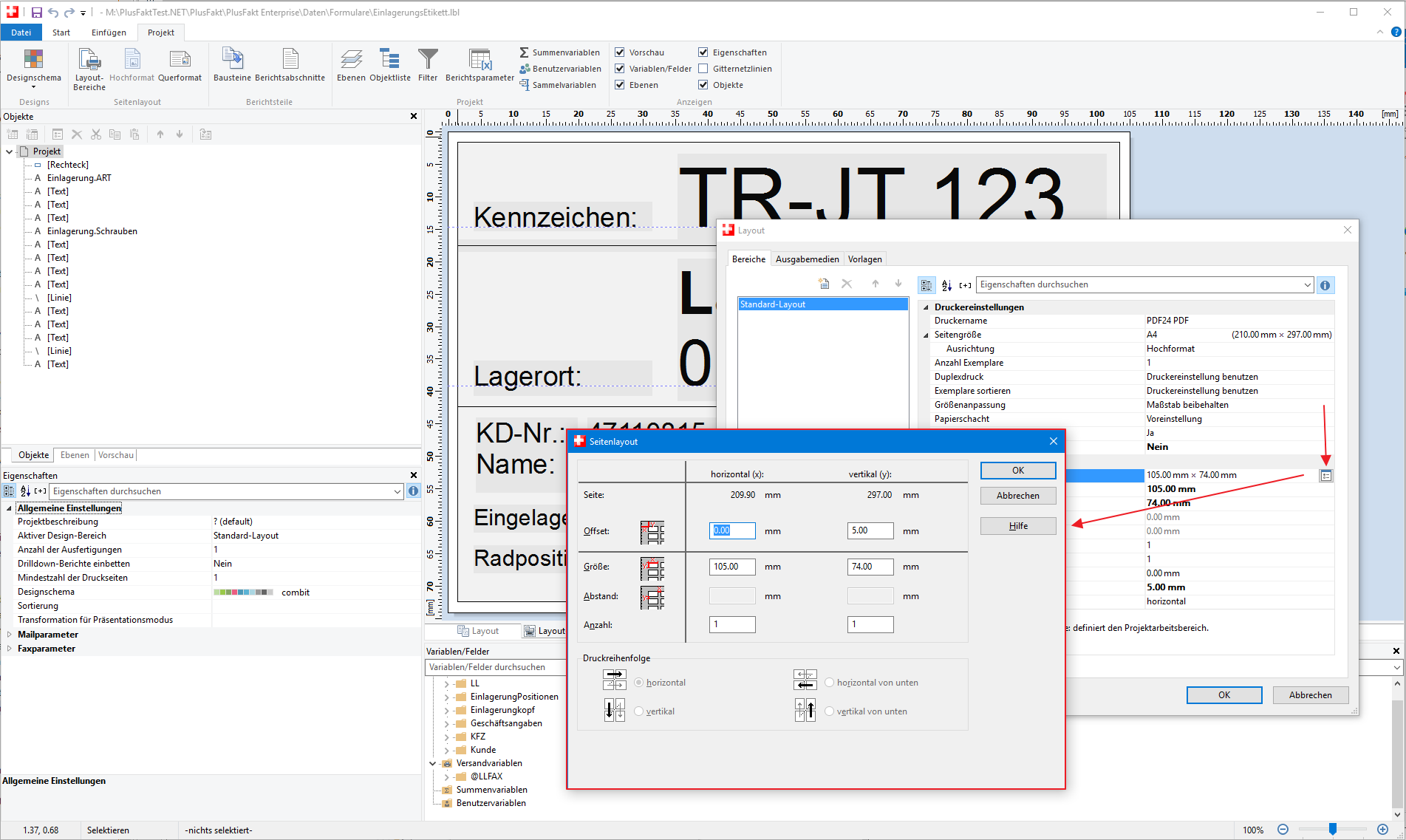Collapse the Versandvariablen node
This screenshot has width=1406, height=840.
click(432, 763)
